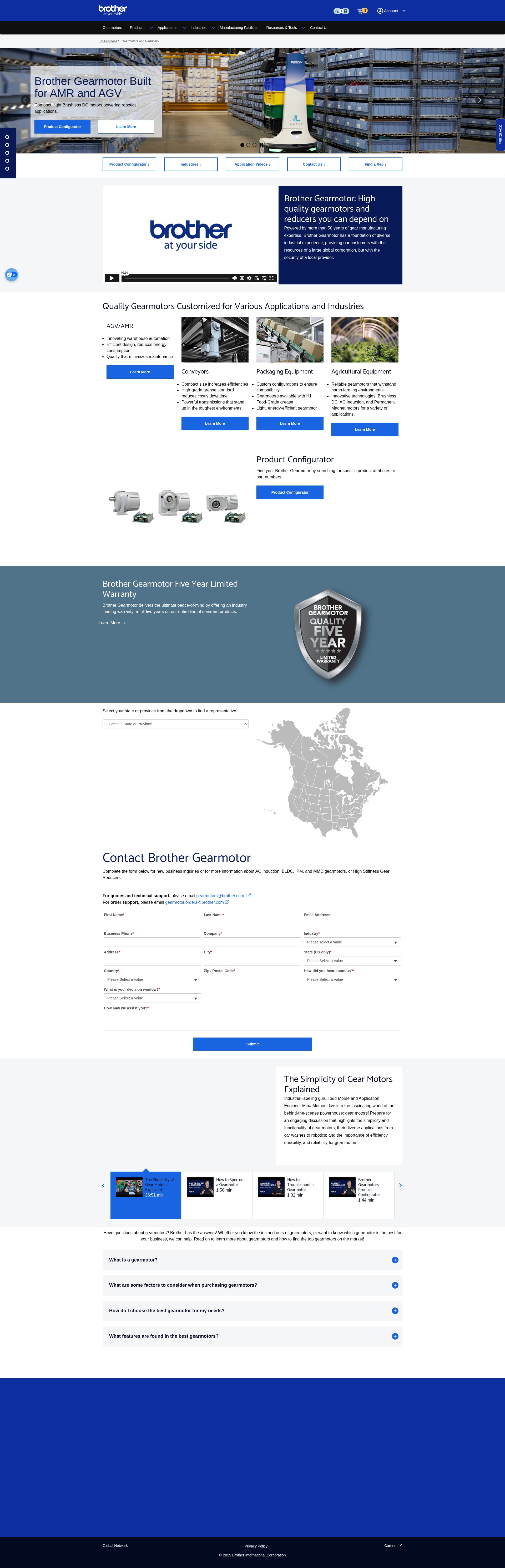505x1568 pixels.
Task: Click external link icon beside gearmotor.orders email
Action: tap(227, 902)
